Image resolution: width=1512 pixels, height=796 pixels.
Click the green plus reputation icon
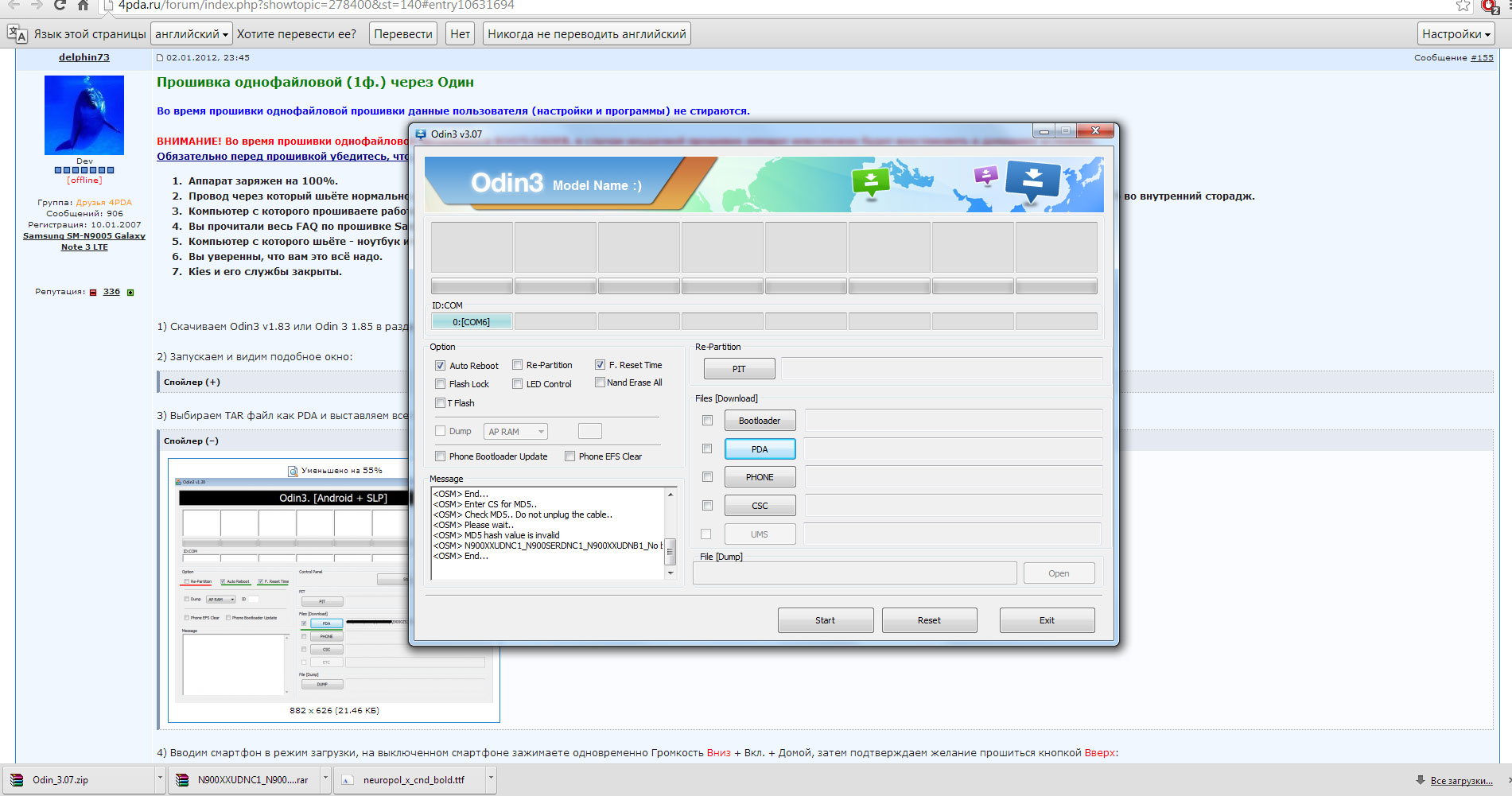[130, 293]
